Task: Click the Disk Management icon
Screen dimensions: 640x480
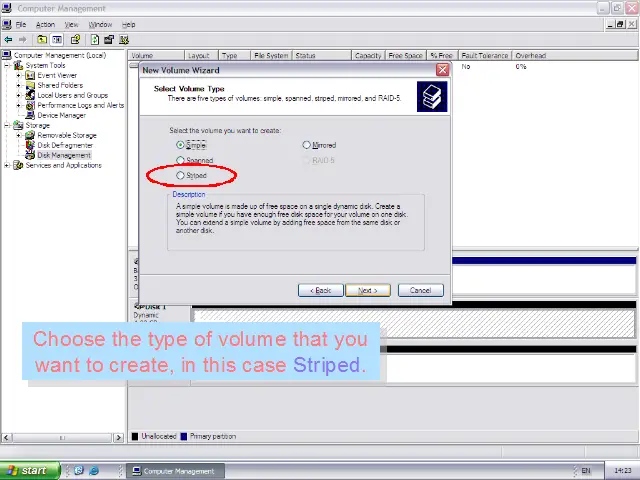Action: click(x=30, y=155)
